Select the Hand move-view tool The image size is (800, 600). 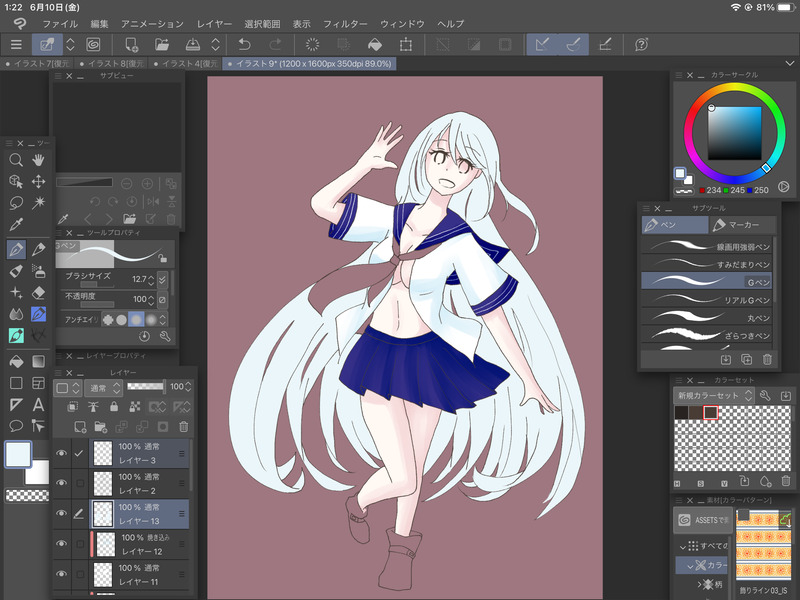(38, 160)
